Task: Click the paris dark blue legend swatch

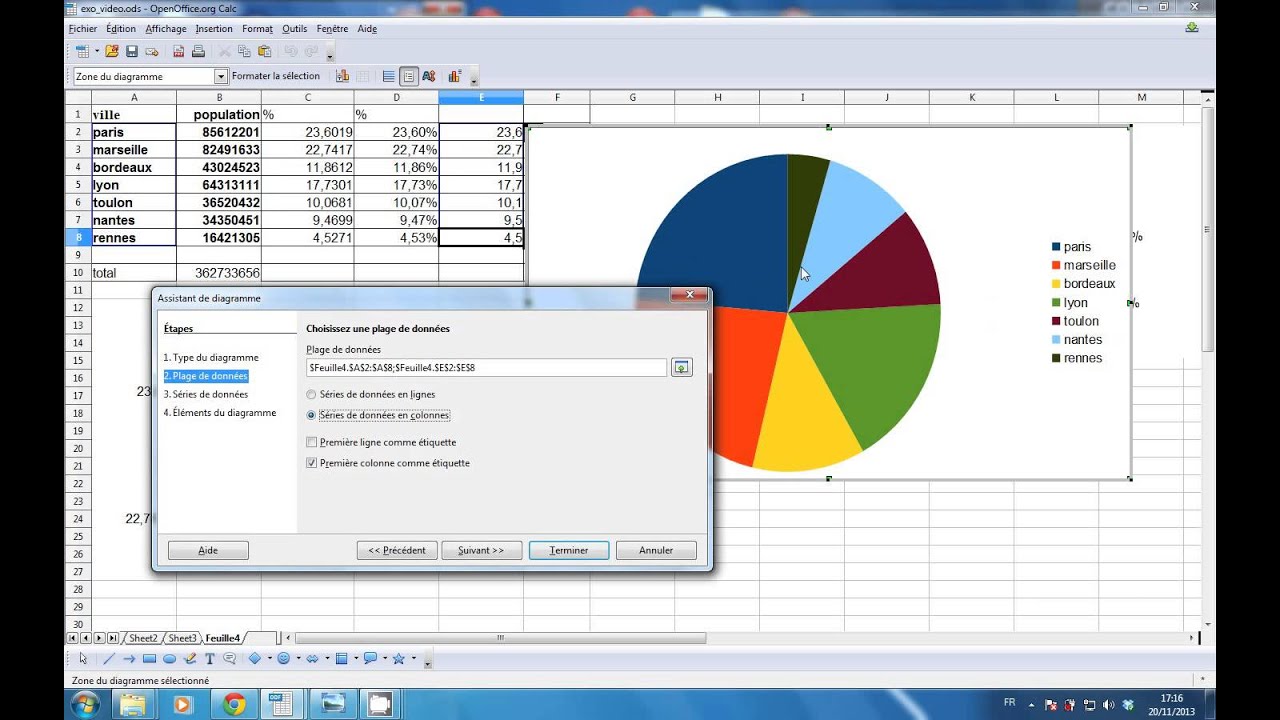Action: click(x=1056, y=247)
